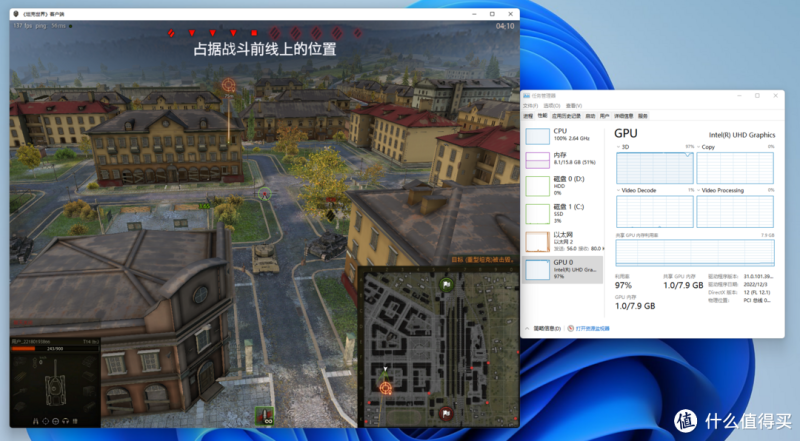The height and width of the screenshot is (441, 800).
Task: Open the Video Decode graph dropdown
Action: coord(621,190)
